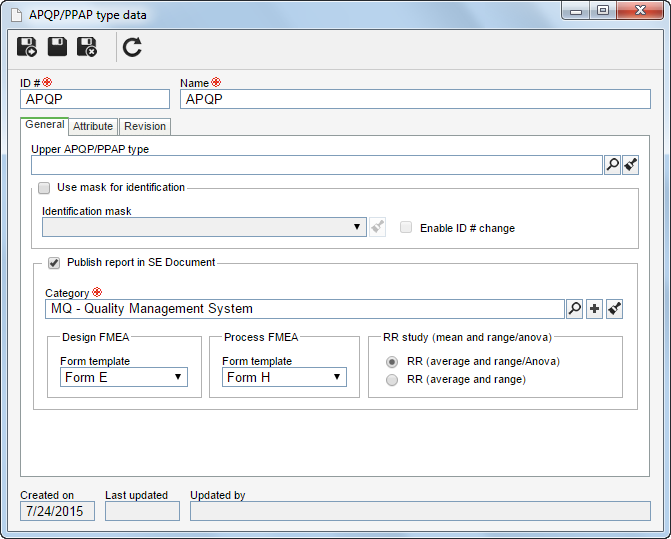Click the ID # input field
This screenshot has width=671, height=539.
pos(95,99)
